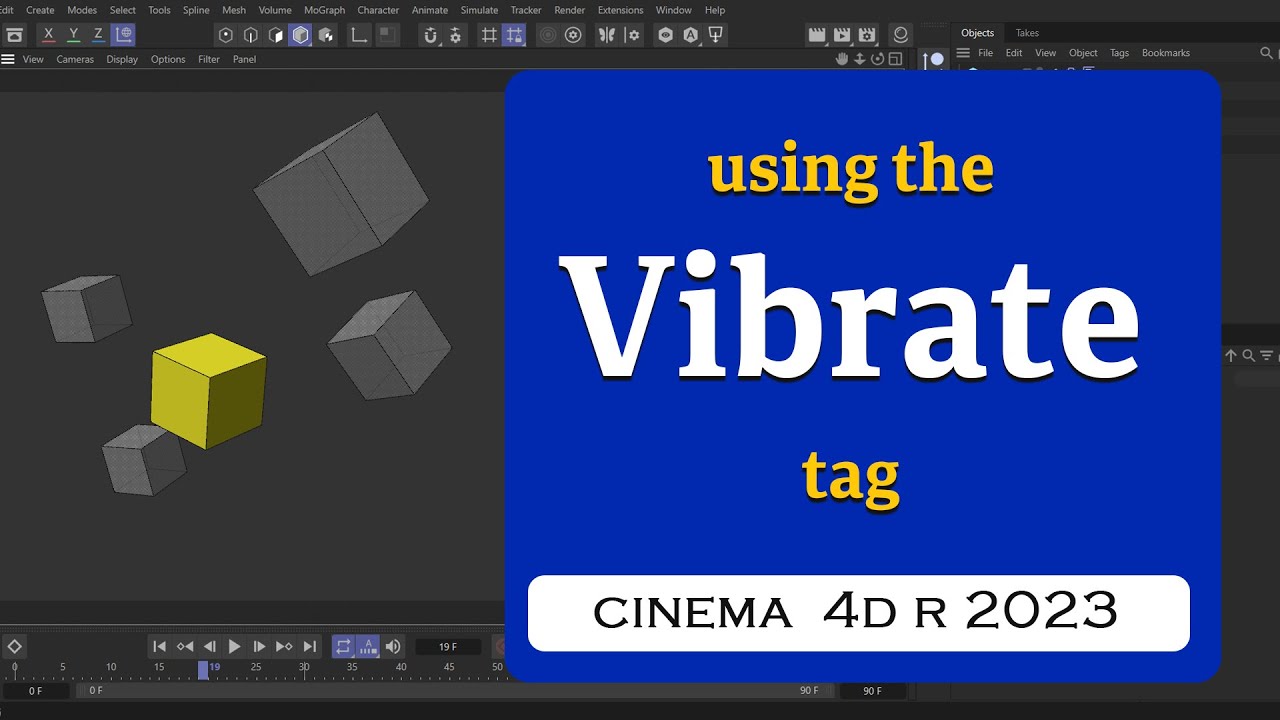Open the MoGraph menu
Viewport: 1280px width, 720px height.
tap(324, 10)
